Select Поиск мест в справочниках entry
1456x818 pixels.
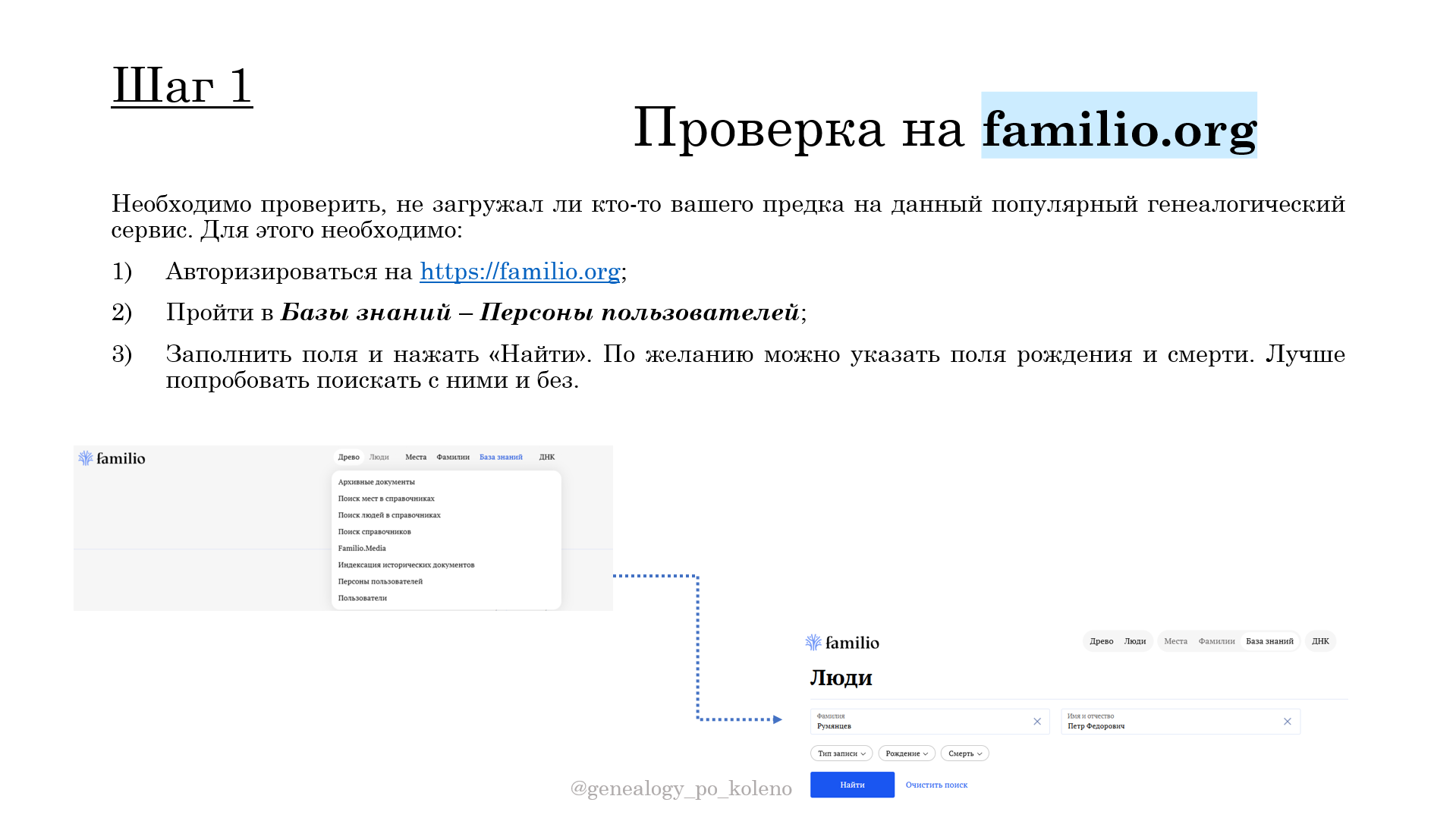coord(386,499)
